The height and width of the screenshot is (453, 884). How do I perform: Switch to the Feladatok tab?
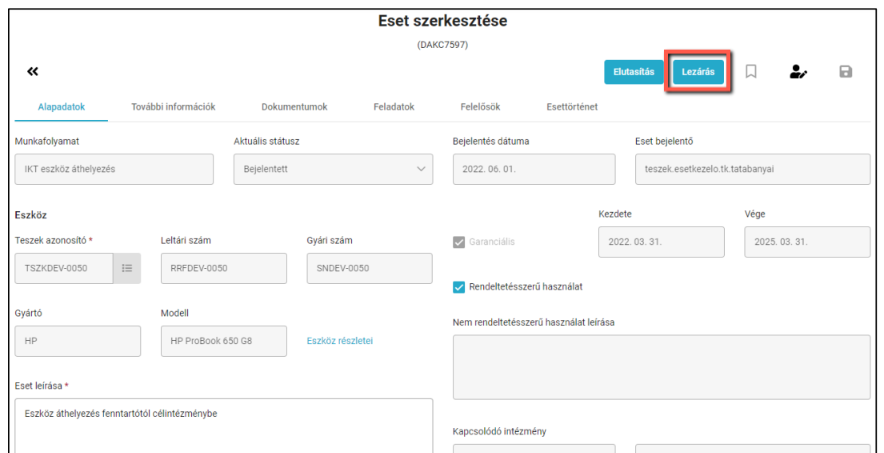click(x=394, y=107)
